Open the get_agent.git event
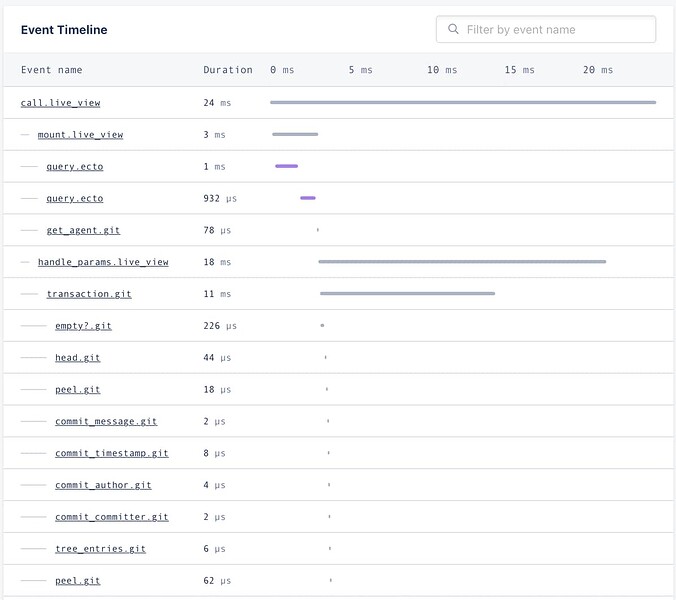Viewport: 676px width, 600px height. pyautogui.click(x=83, y=230)
